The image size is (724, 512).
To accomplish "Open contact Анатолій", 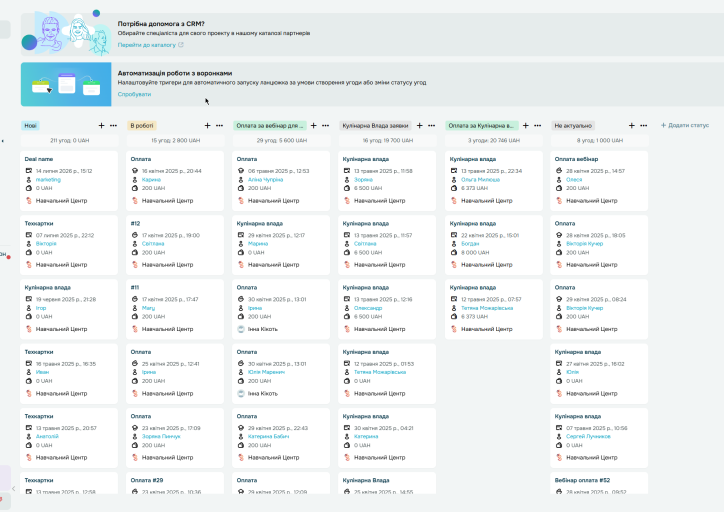I will point(47,436).
